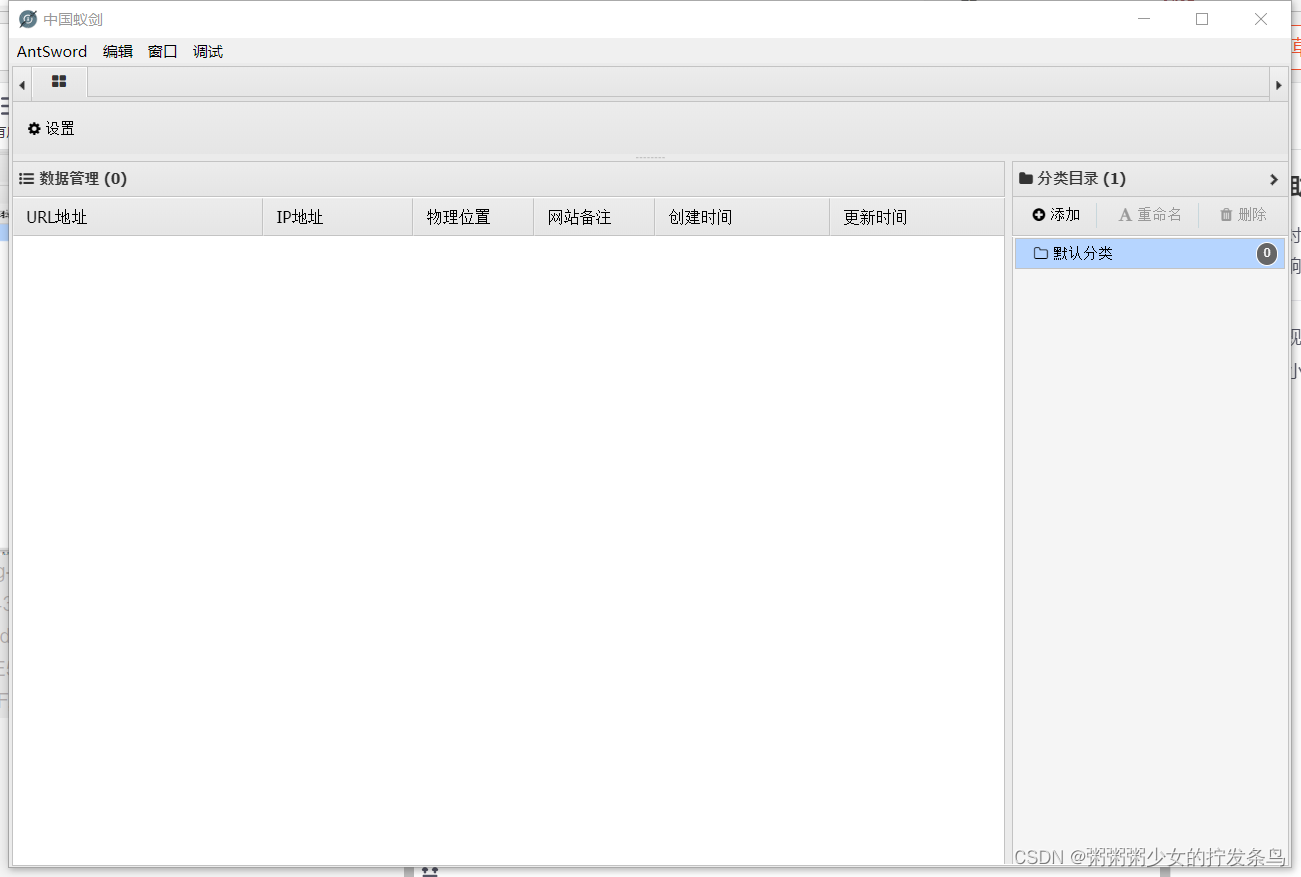The height and width of the screenshot is (877, 1301).
Task: Open the 编辑 menu
Action: pyautogui.click(x=118, y=52)
